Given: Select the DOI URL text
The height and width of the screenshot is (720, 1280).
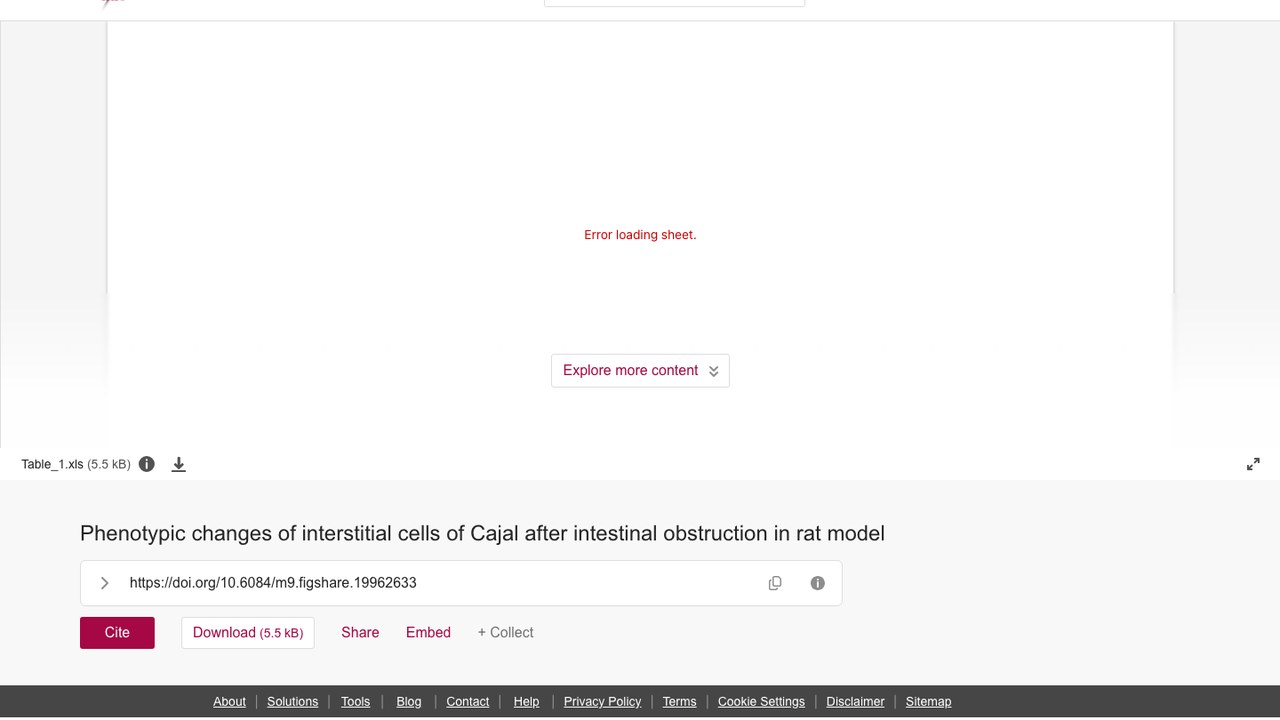Looking at the screenshot, I should coord(273,583).
